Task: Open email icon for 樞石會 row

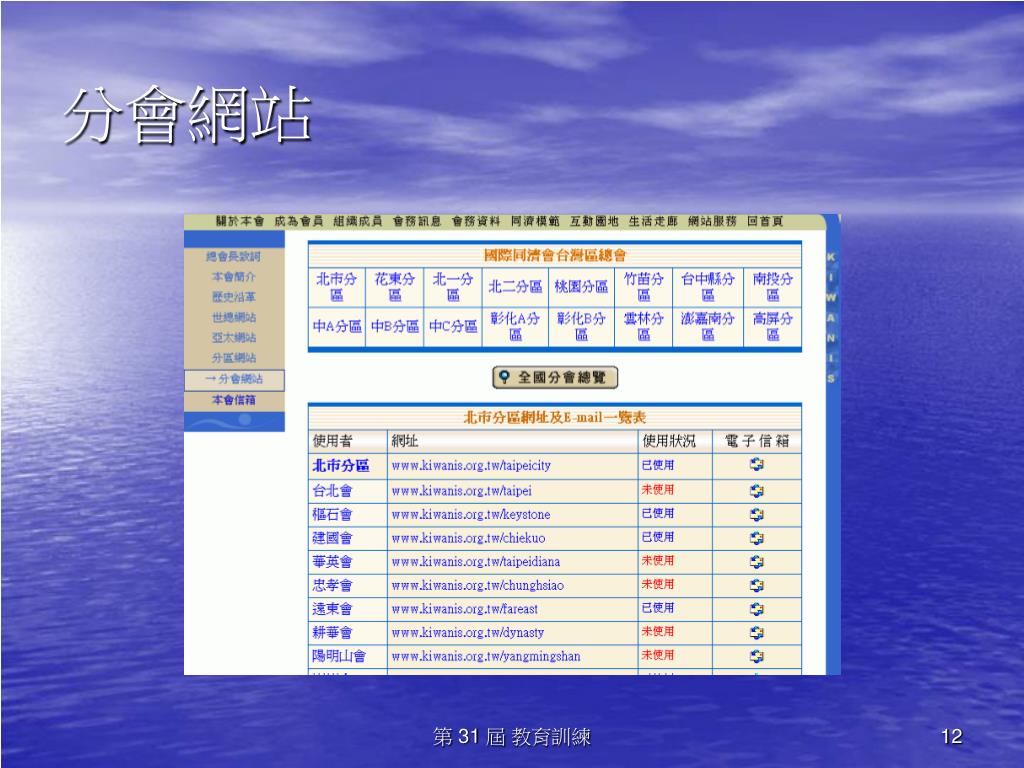Action: tap(756, 515)
